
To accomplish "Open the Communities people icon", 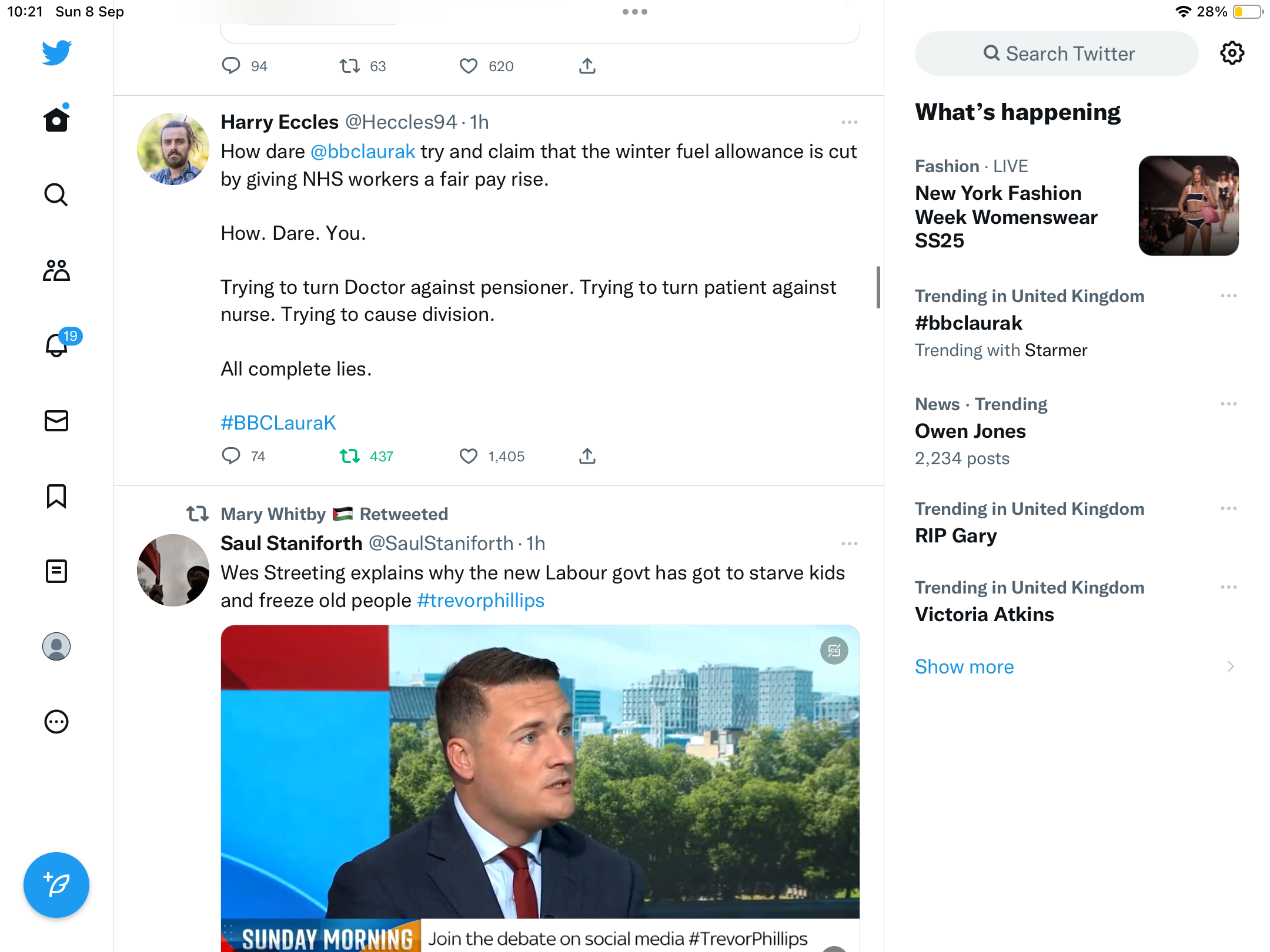I will click(56, 270).
